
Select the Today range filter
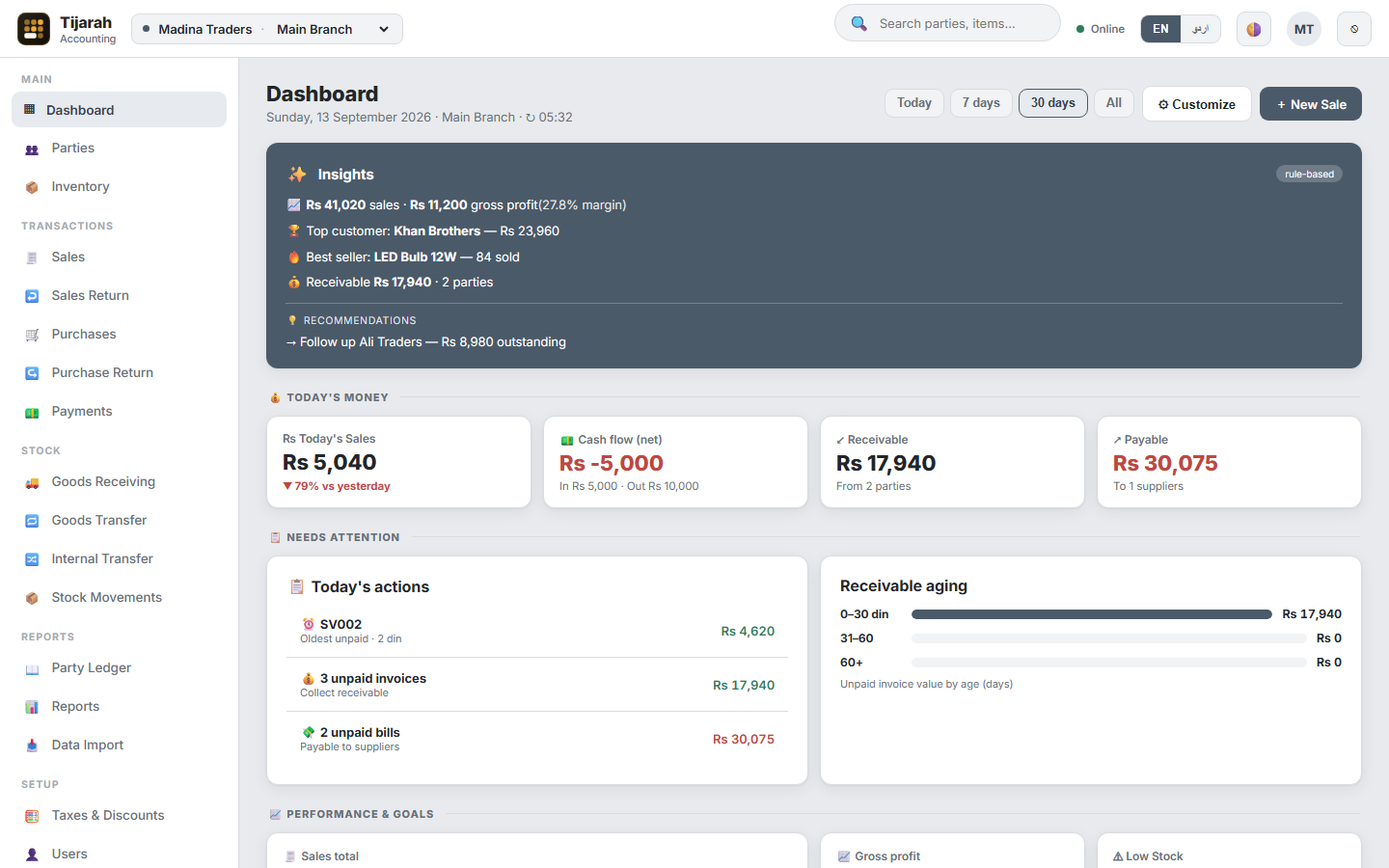914,103
